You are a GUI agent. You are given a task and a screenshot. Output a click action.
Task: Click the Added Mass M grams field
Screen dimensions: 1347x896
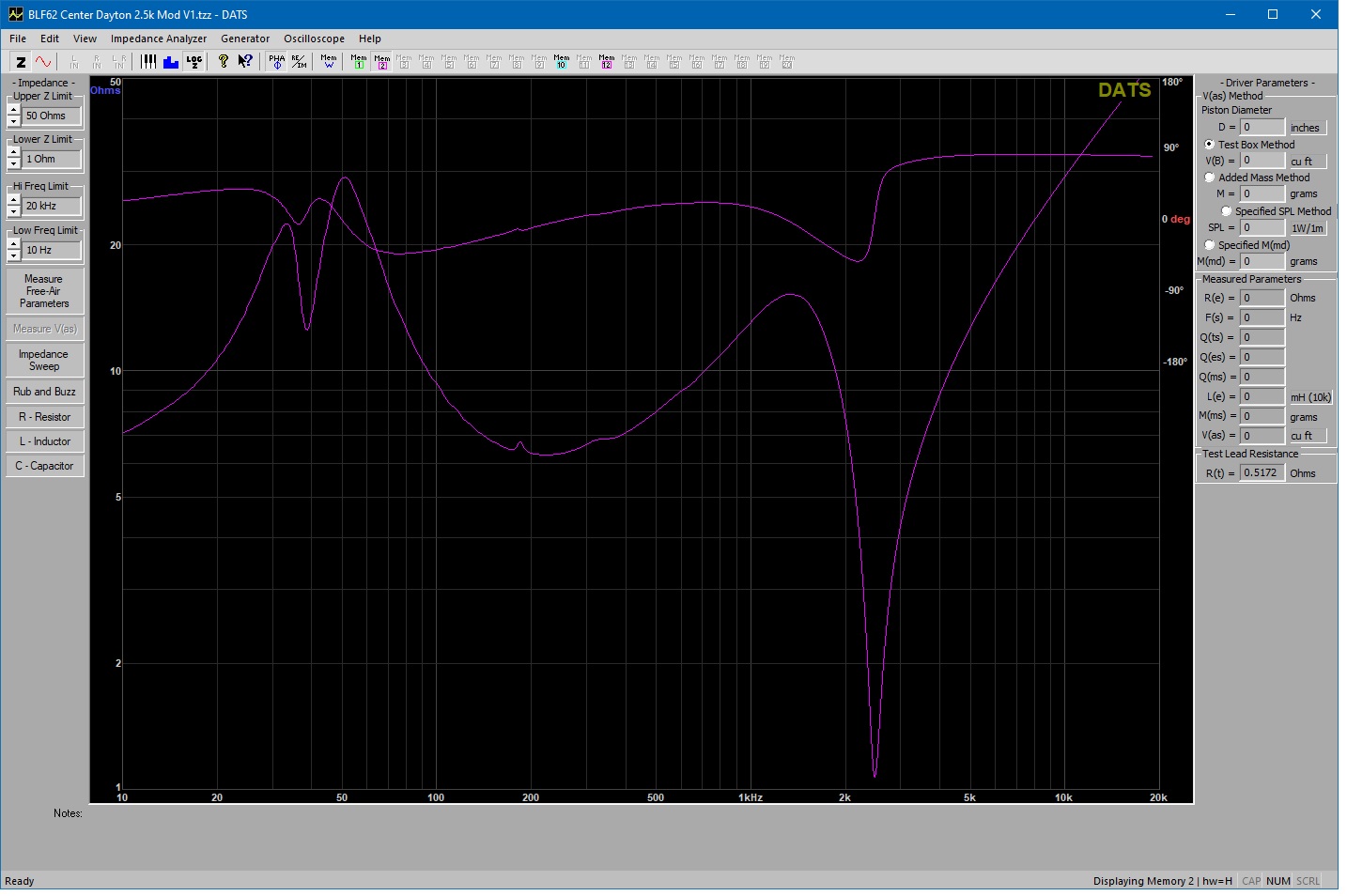pyautogui.click(x=1262, y=193)
